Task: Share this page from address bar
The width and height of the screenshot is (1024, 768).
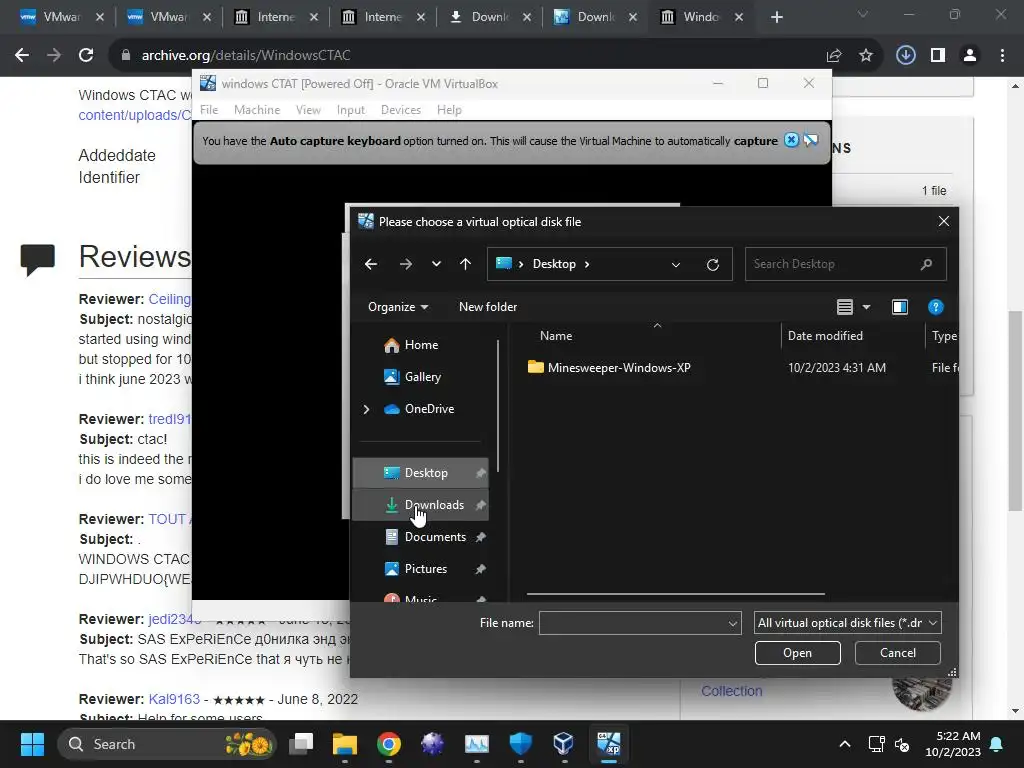Action: point(834,56)
